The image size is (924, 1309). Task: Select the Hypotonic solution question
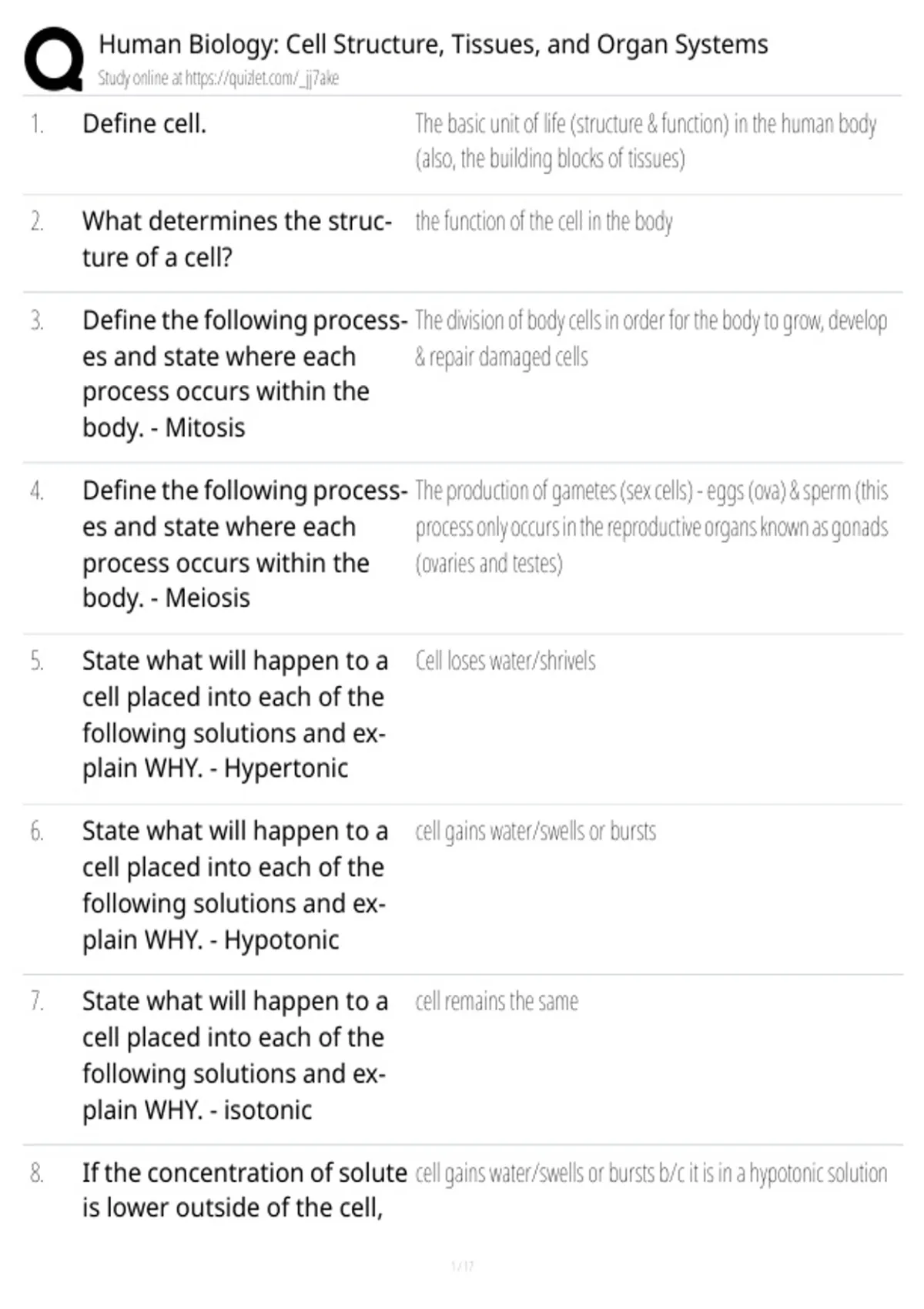pyautogui.click(x=235, y=885)
